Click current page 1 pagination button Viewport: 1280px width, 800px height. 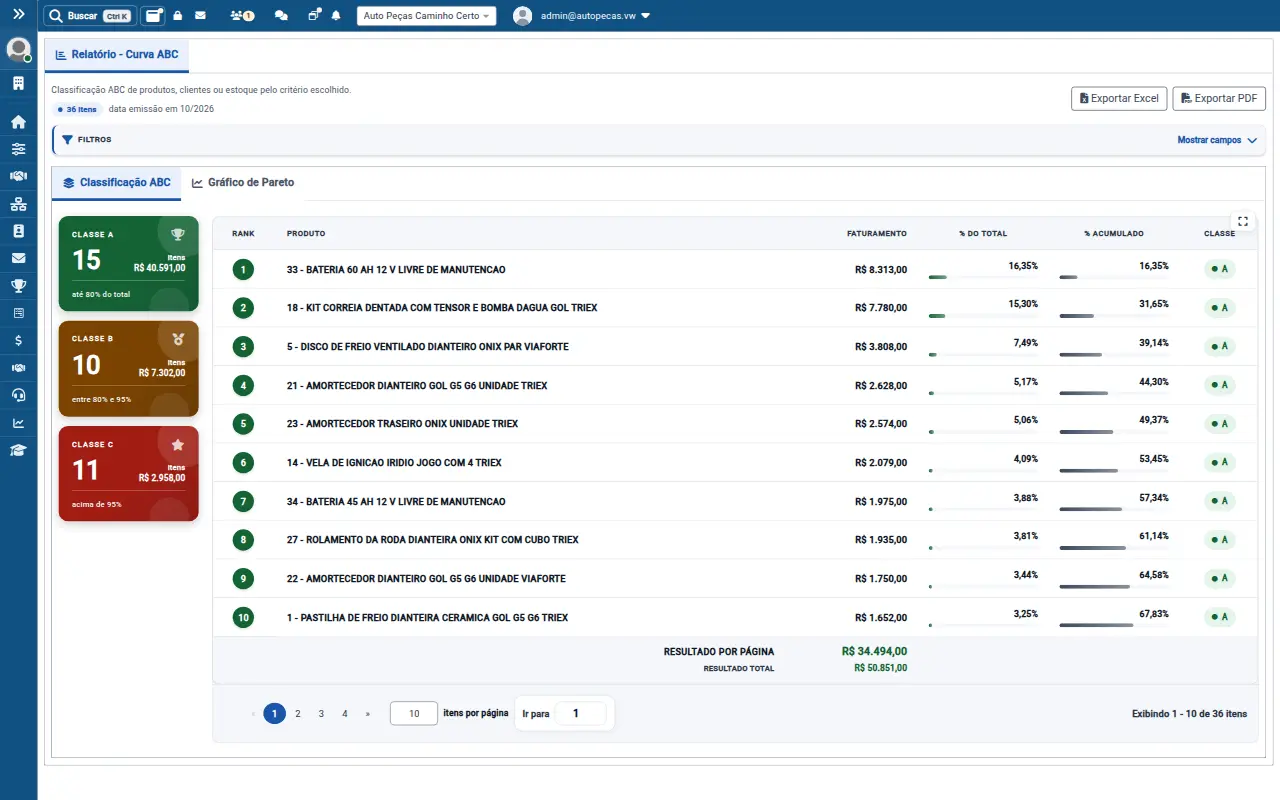[274, 714]
